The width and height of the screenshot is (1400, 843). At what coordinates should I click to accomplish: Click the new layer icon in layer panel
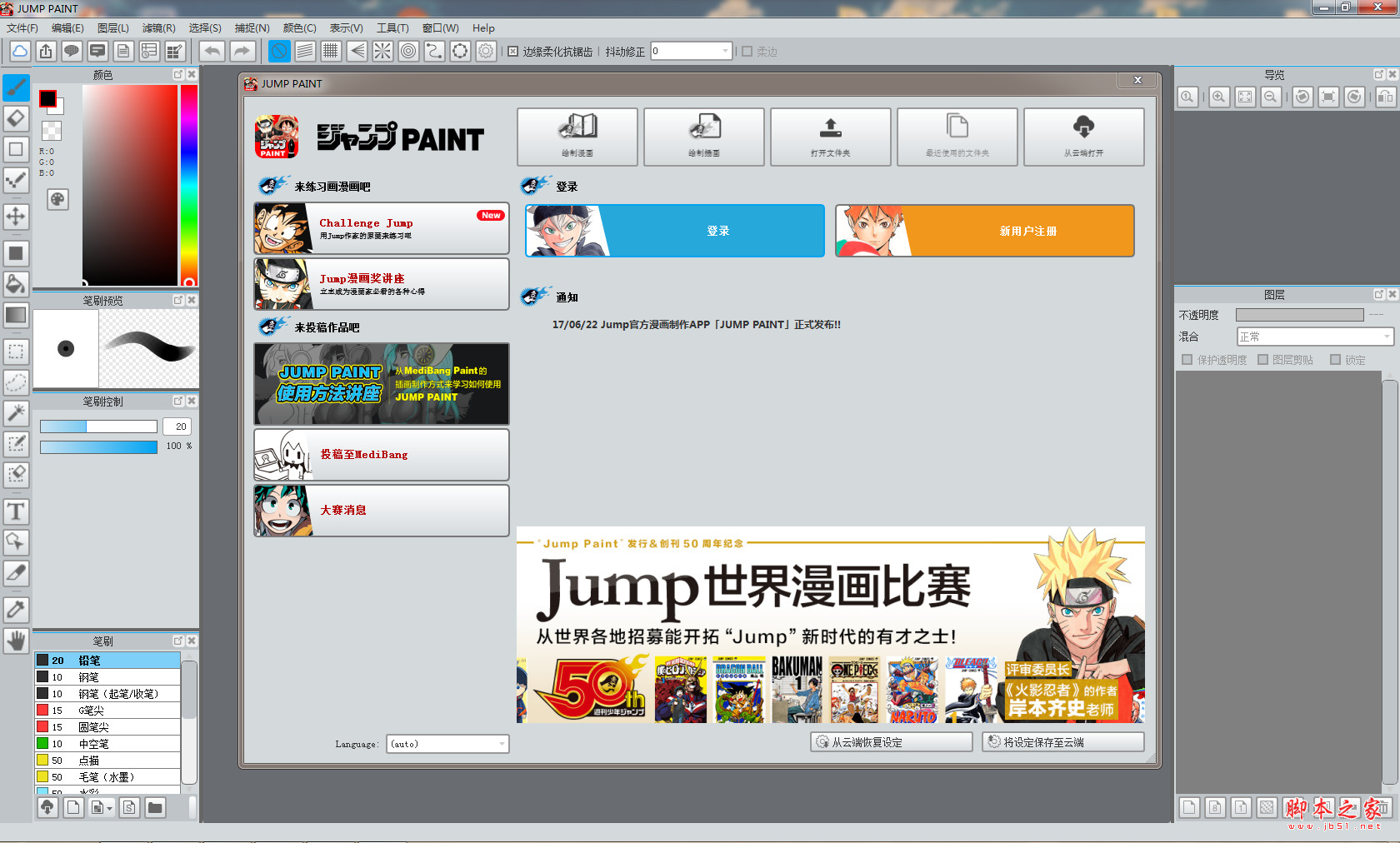[x=1189, y=806]
